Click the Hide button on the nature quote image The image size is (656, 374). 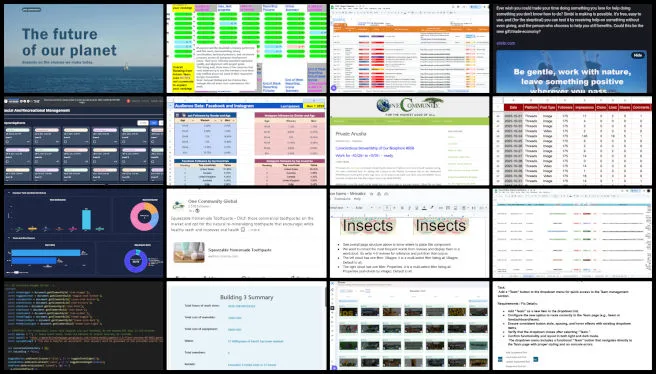coord(637,55)
